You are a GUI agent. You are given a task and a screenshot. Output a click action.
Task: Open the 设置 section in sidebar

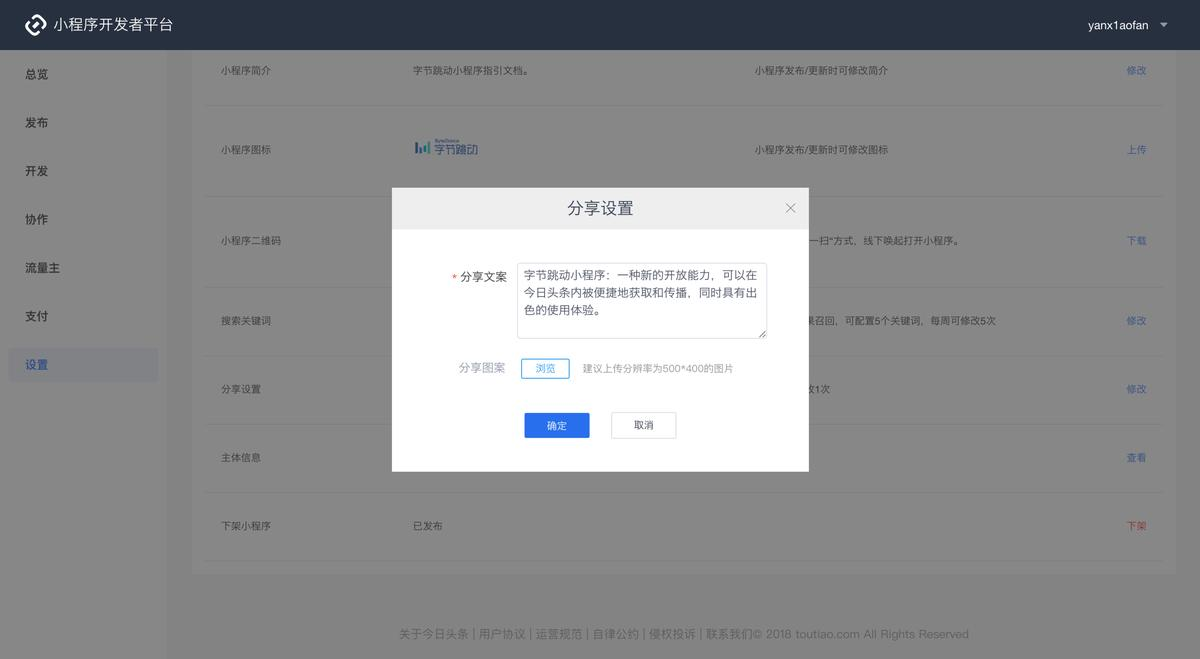pyautogui.click(x=36, y=364)
